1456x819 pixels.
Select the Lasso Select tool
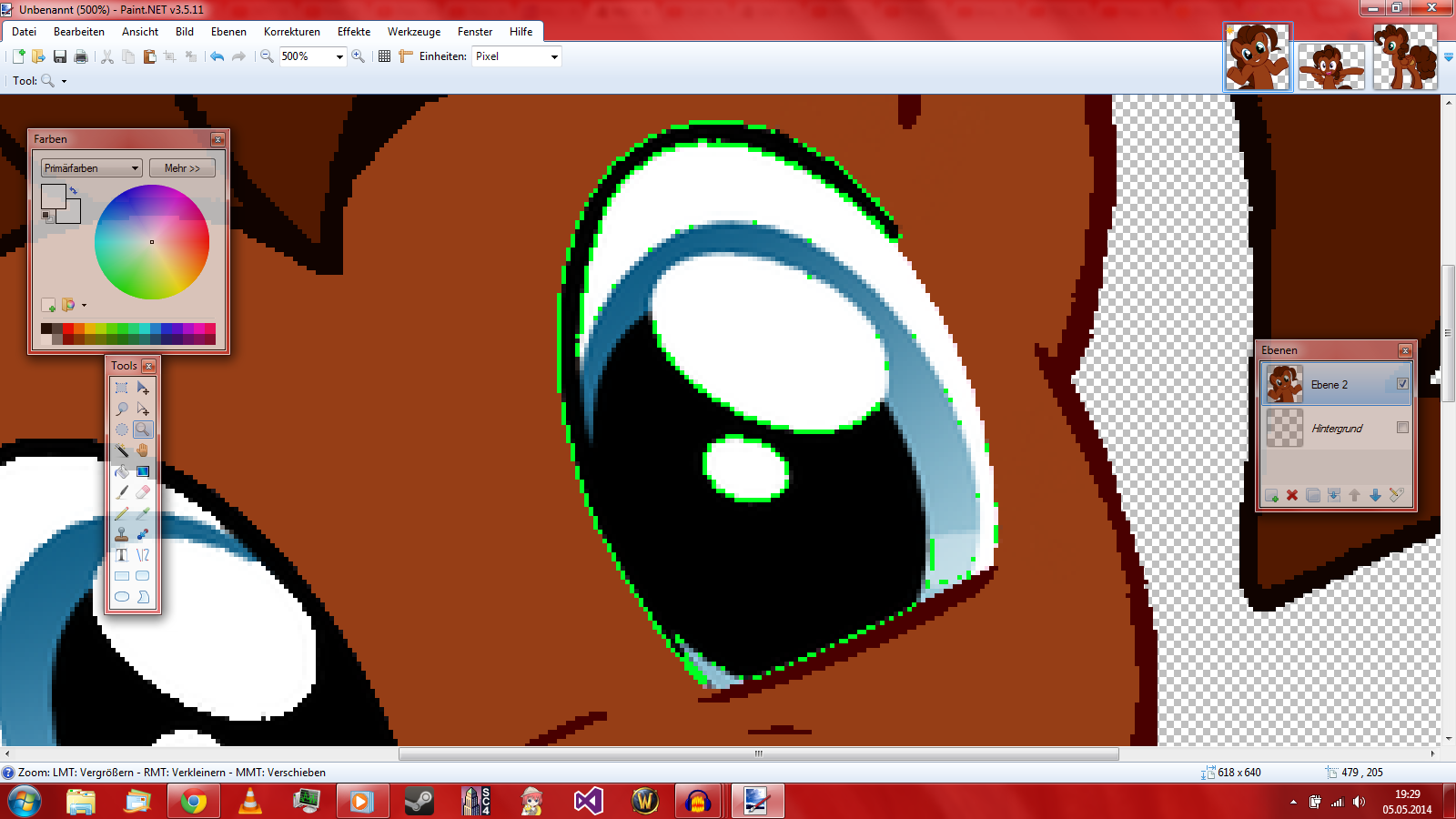pos(122,409)
